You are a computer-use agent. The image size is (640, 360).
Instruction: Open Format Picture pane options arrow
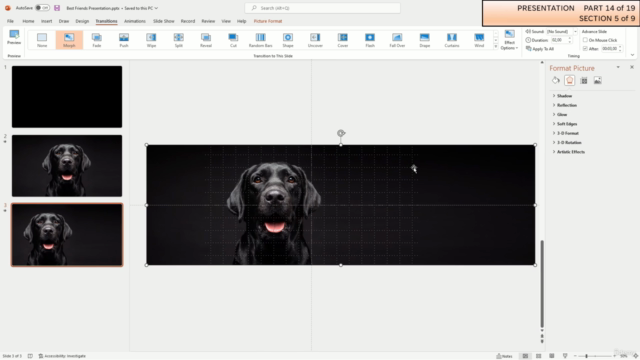coord(618,67)
